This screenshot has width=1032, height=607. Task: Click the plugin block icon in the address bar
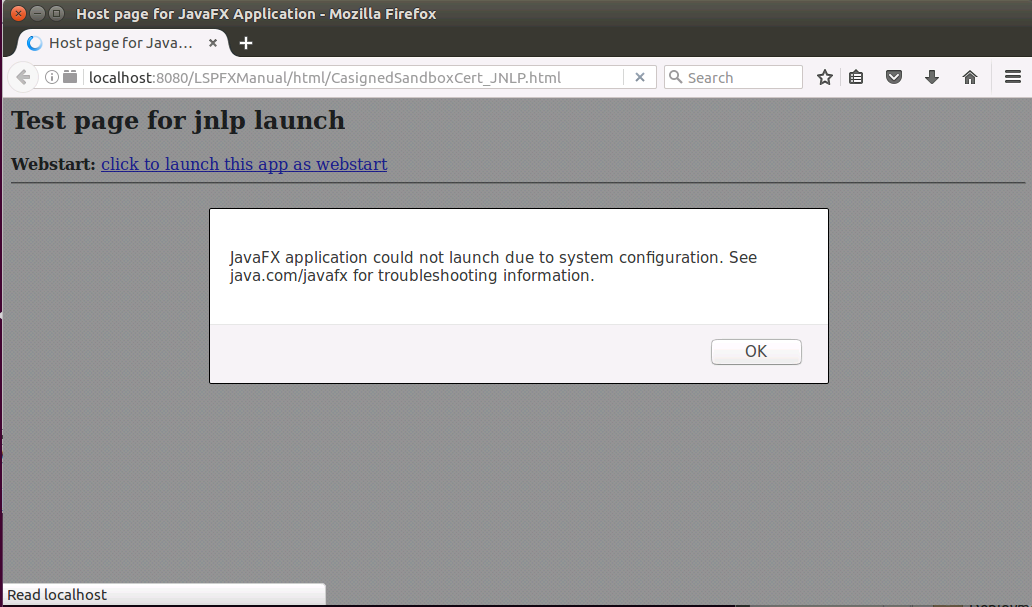tap(70, 77)
